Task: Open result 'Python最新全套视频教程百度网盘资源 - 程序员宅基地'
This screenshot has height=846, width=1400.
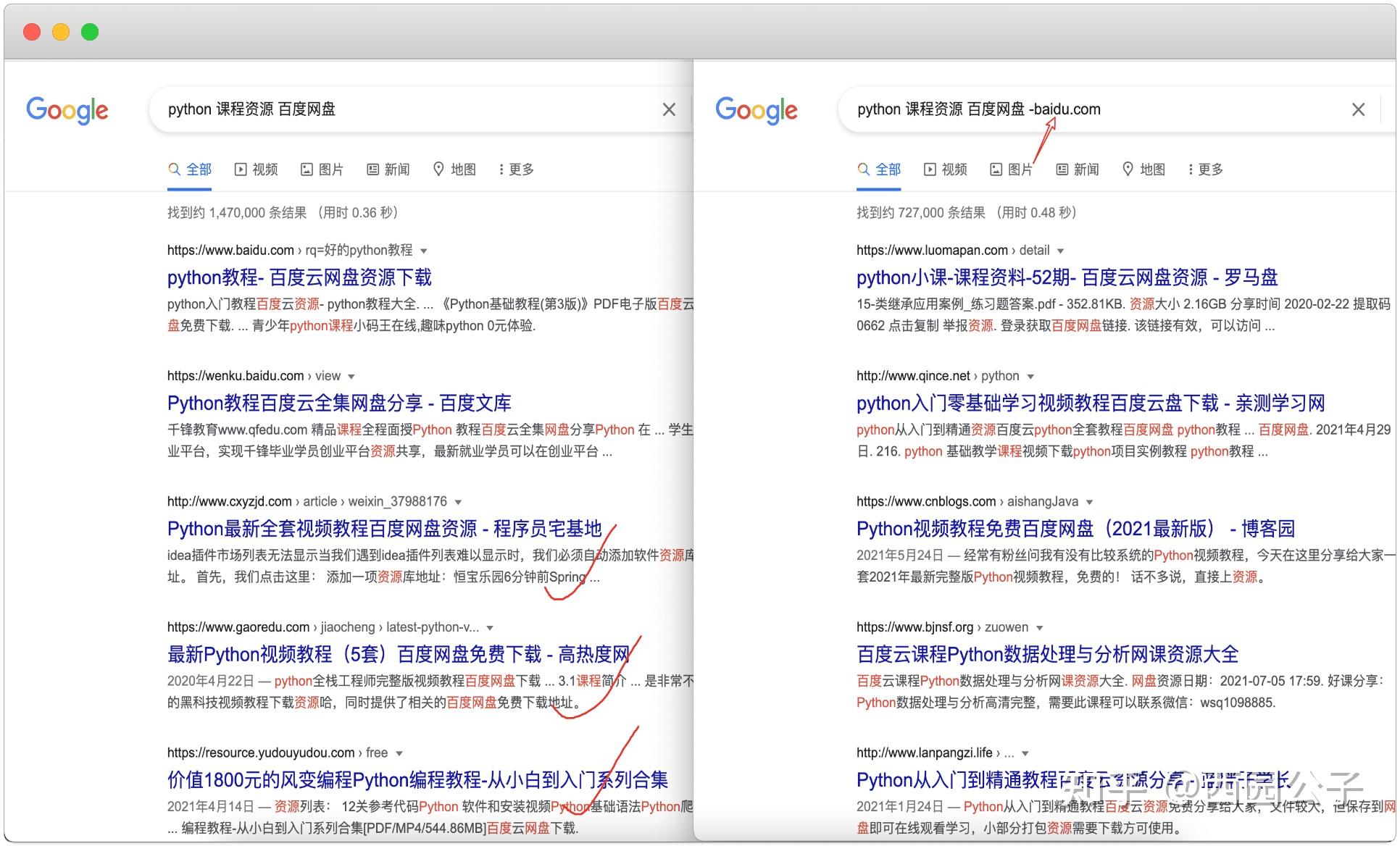Action: pos(385,529)
